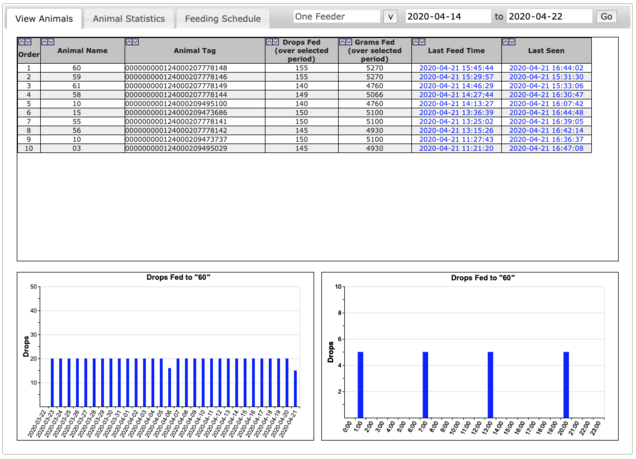The width and height of the screenshot is (636, 459).
Task: Open last feed time link 2020-04-21 15:45:44
Action: click(x=456, y=68)
